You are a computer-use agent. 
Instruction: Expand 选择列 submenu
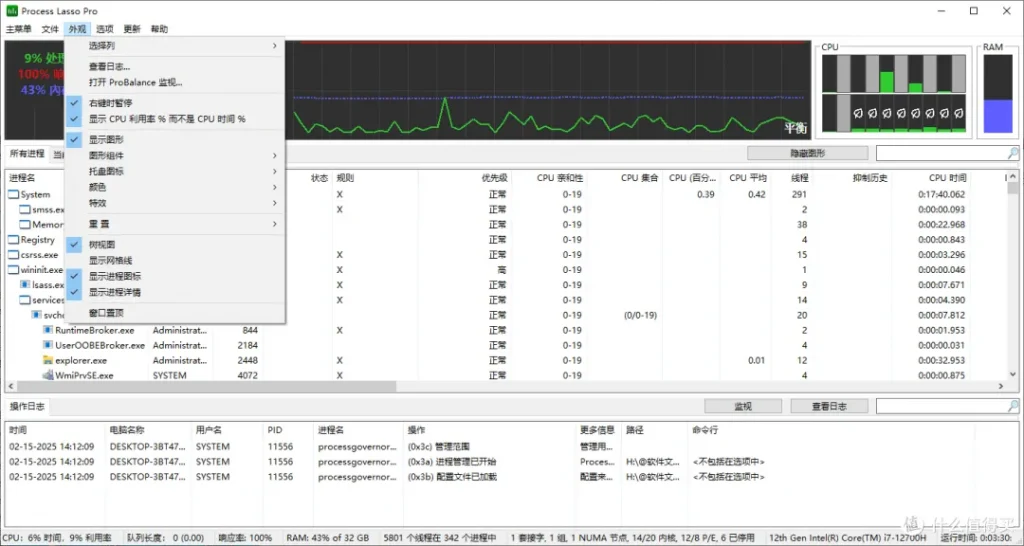tap(174, 46)
